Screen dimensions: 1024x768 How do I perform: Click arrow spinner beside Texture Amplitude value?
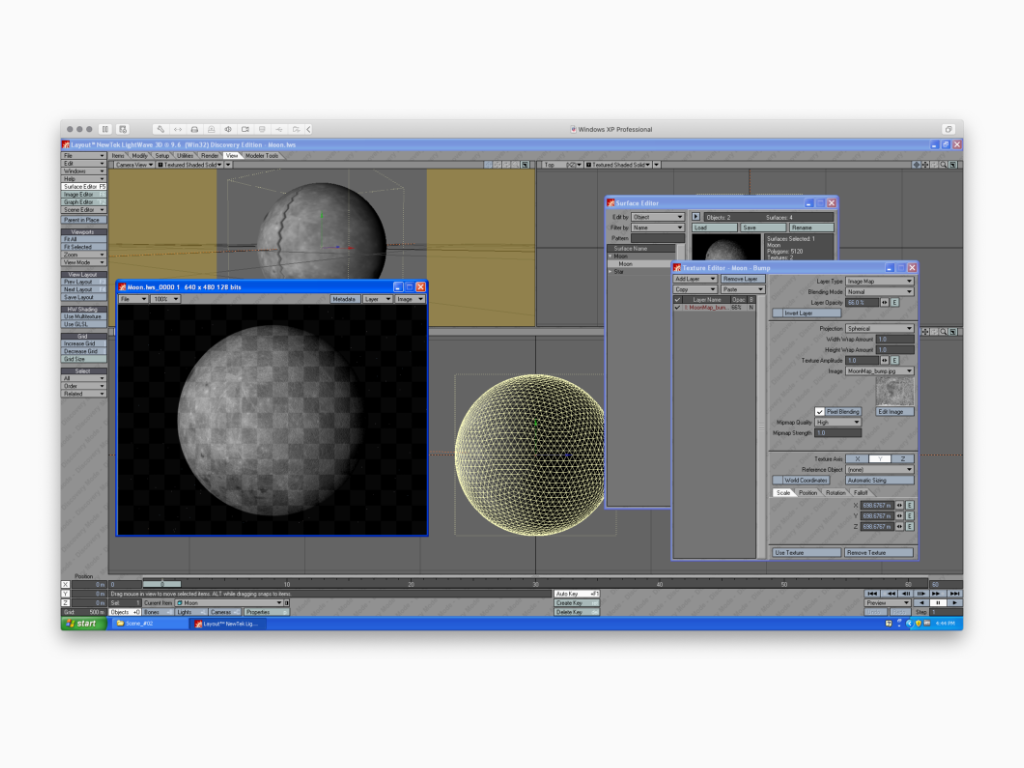pos(884,360)
